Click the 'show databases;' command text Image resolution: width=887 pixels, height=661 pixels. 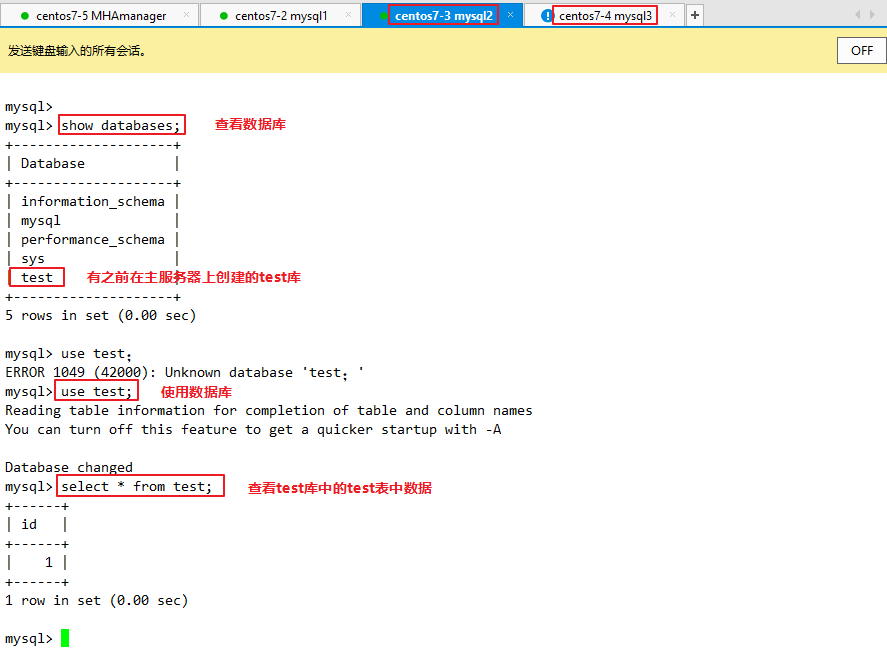[x=121, y=125]
